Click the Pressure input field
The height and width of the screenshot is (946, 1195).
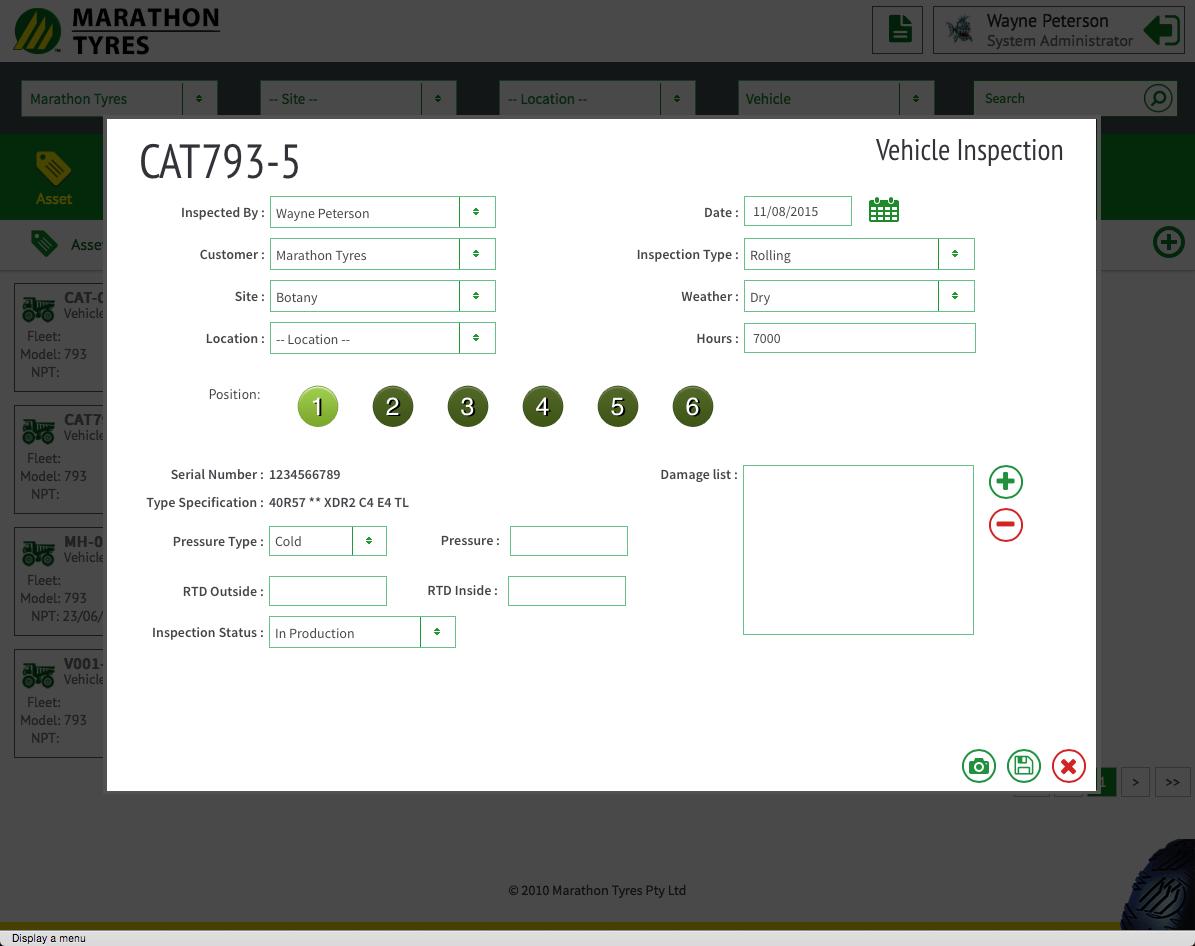point(568,541)
